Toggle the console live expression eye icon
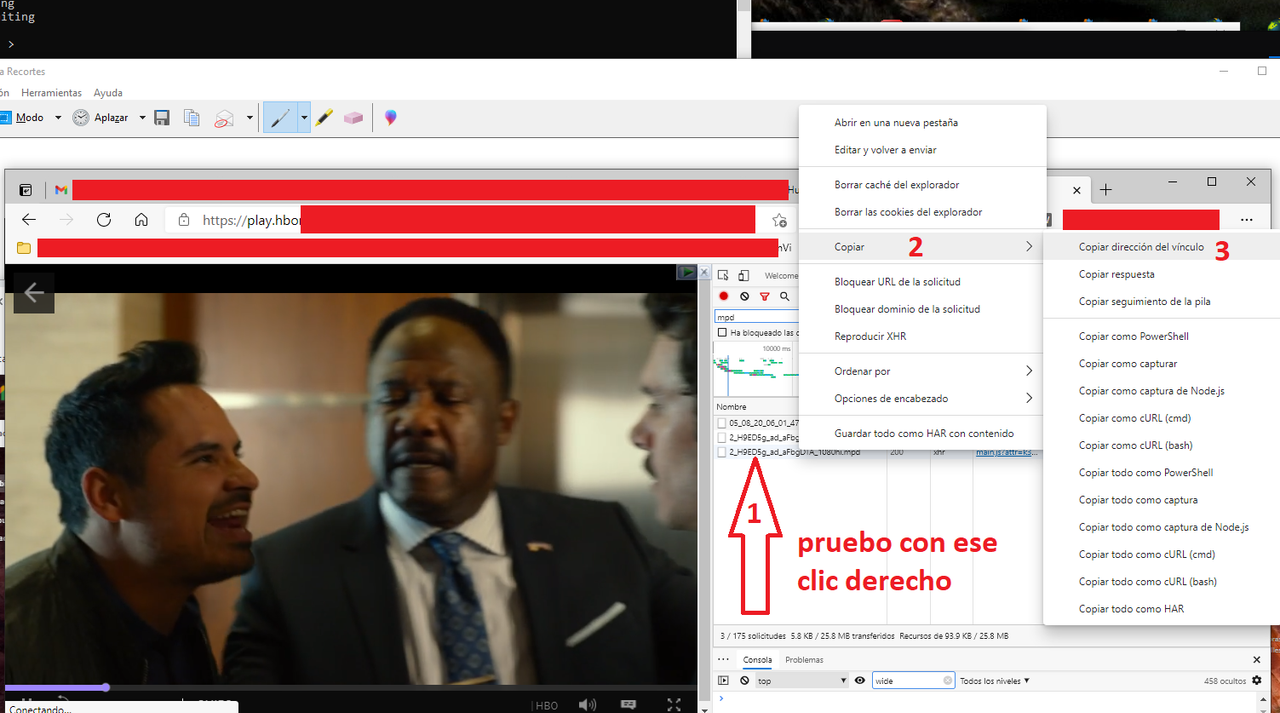This screenshot has height=713, width=1280. pos(859,681)
